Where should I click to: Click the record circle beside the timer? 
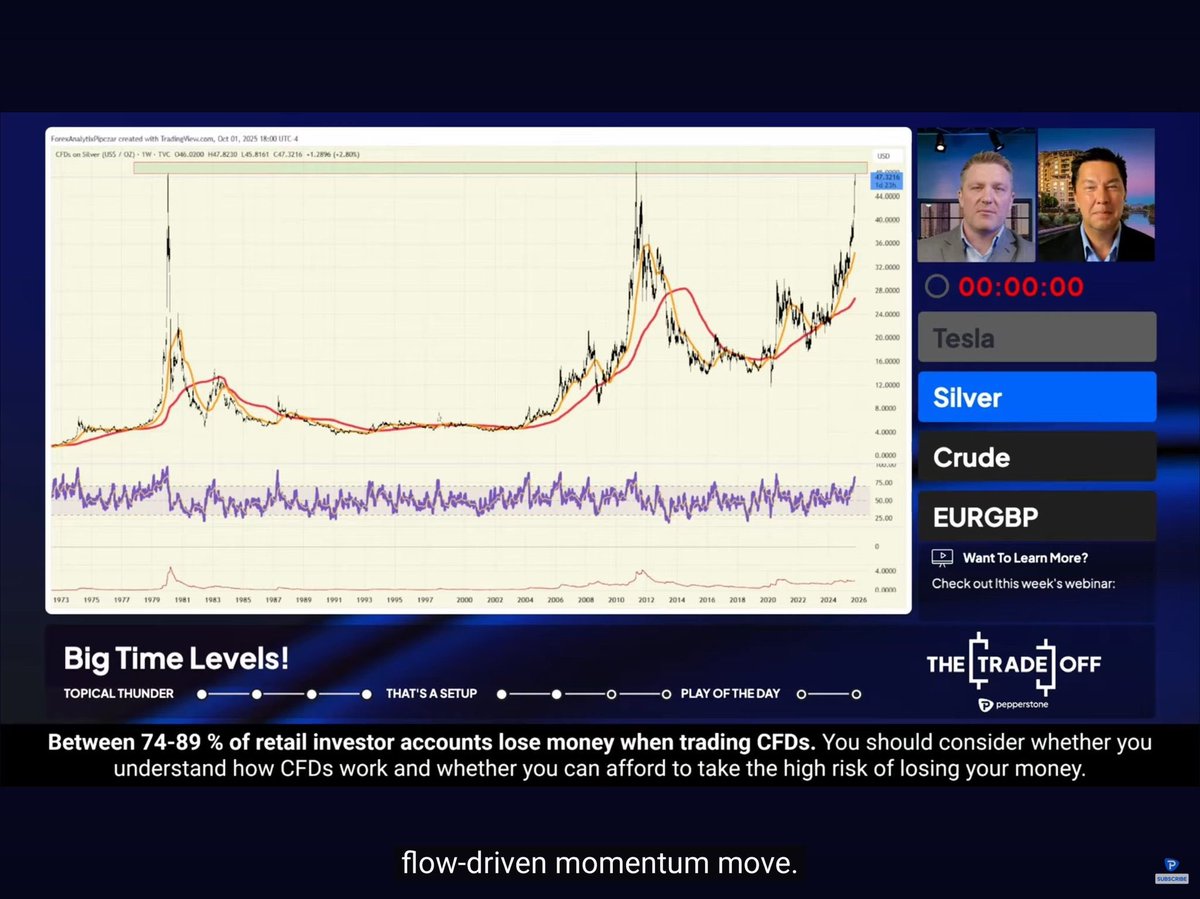point(936,287)
